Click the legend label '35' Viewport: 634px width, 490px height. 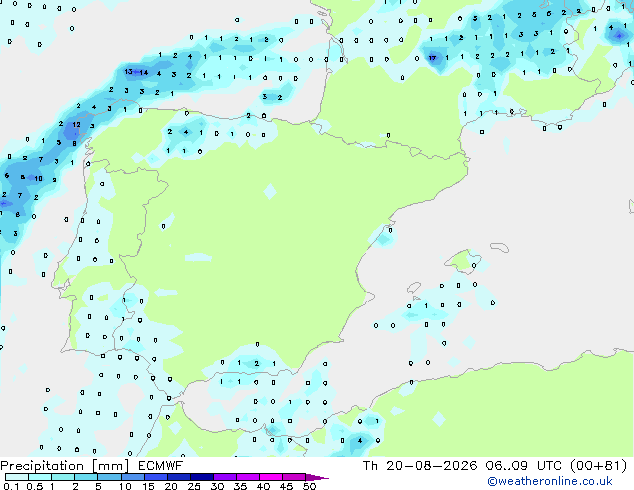pos(240,486)
